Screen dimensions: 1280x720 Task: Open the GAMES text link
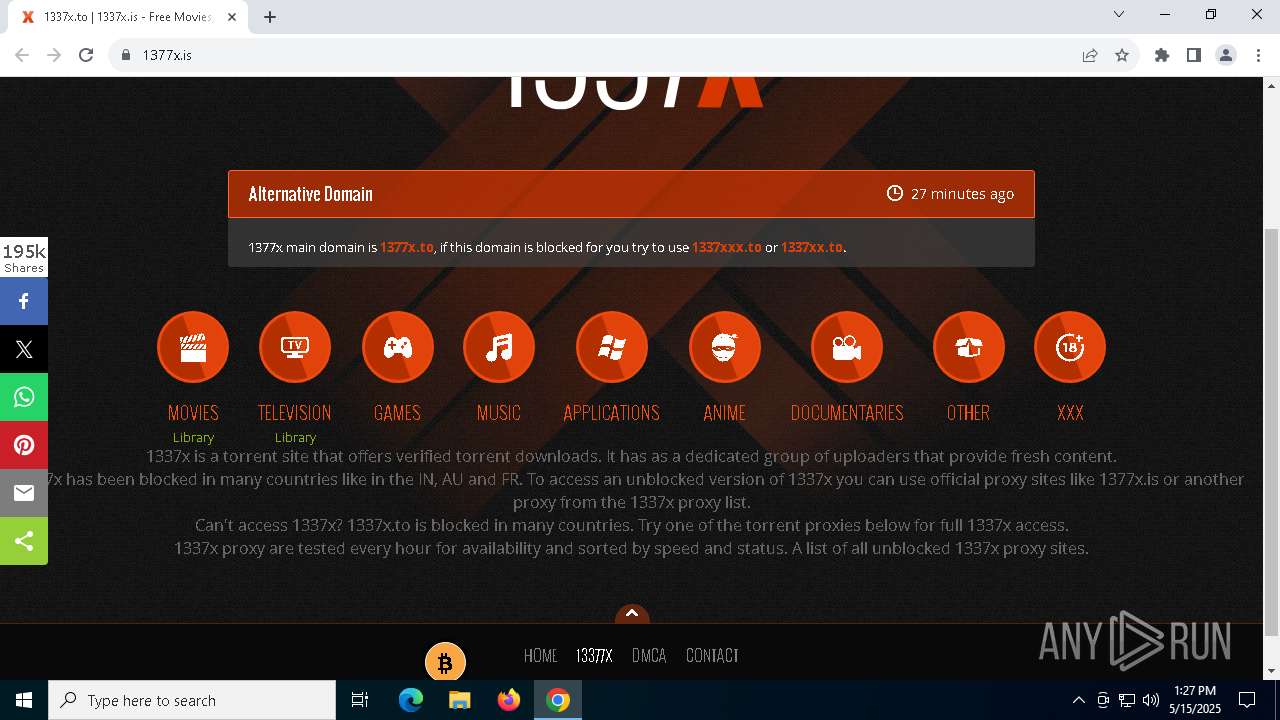(x=397, y=413)
